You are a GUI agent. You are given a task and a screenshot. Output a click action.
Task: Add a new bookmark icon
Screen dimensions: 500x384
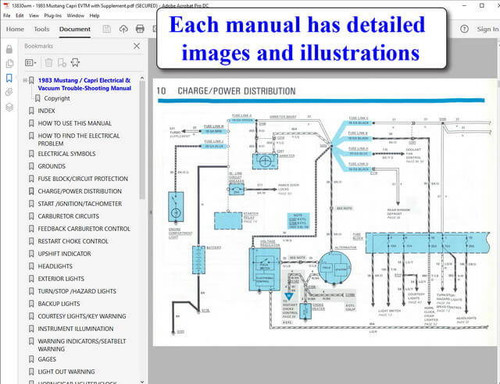pyautogui.click(x=62, y=62)
